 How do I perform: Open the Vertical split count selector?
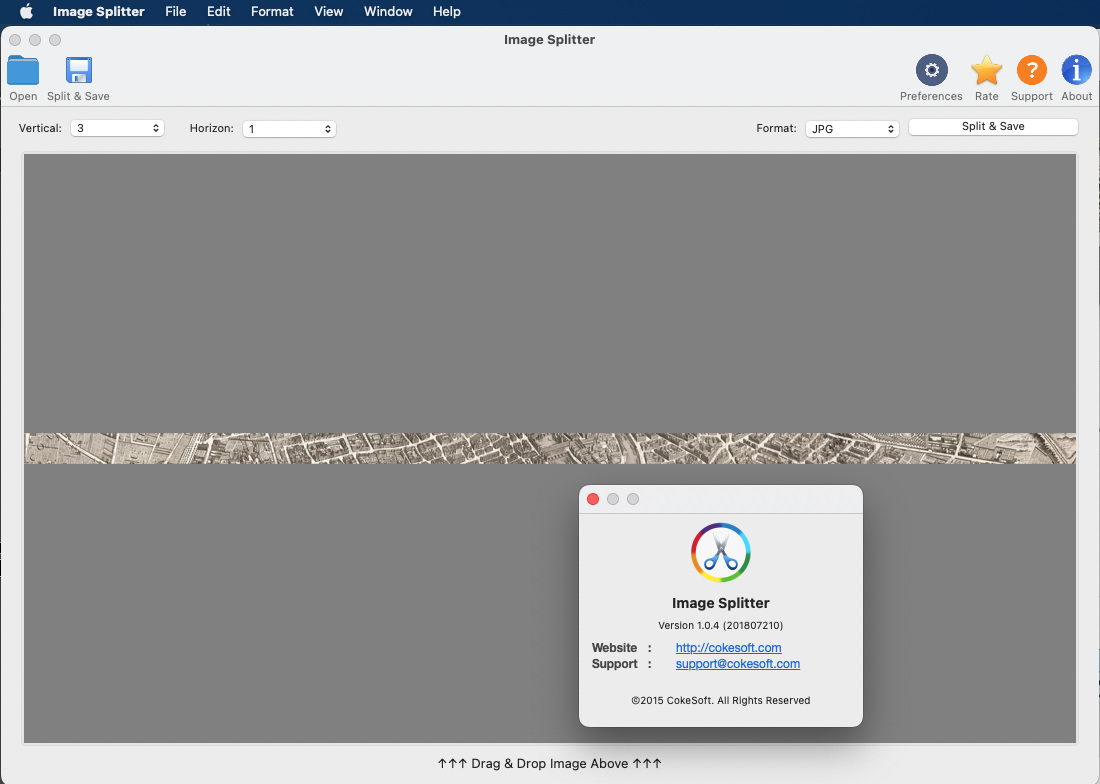(x=154, y=128)
